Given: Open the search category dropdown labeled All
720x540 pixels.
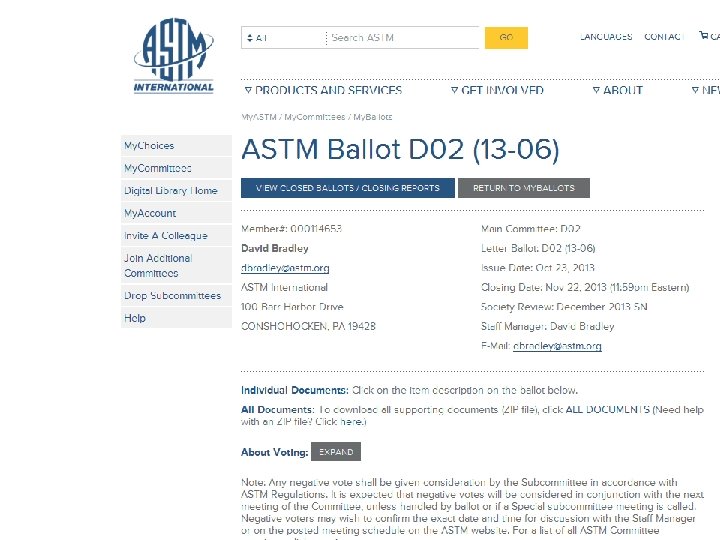Looking at the screenshot, I should [x=282, y=38].
